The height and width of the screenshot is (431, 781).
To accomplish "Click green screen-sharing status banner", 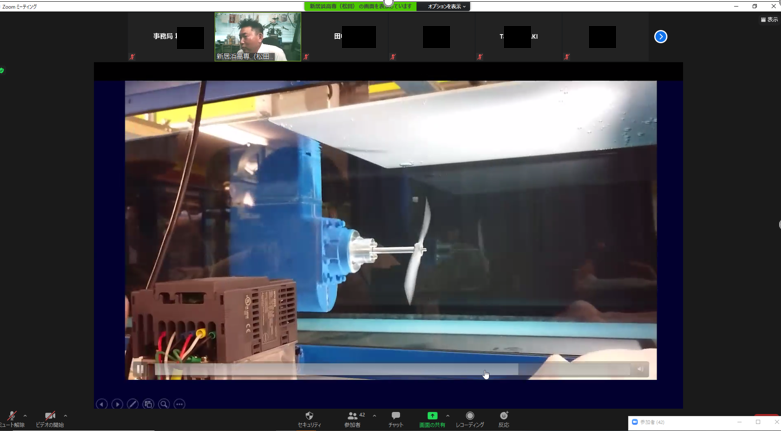I will click(x=361, y=6).
